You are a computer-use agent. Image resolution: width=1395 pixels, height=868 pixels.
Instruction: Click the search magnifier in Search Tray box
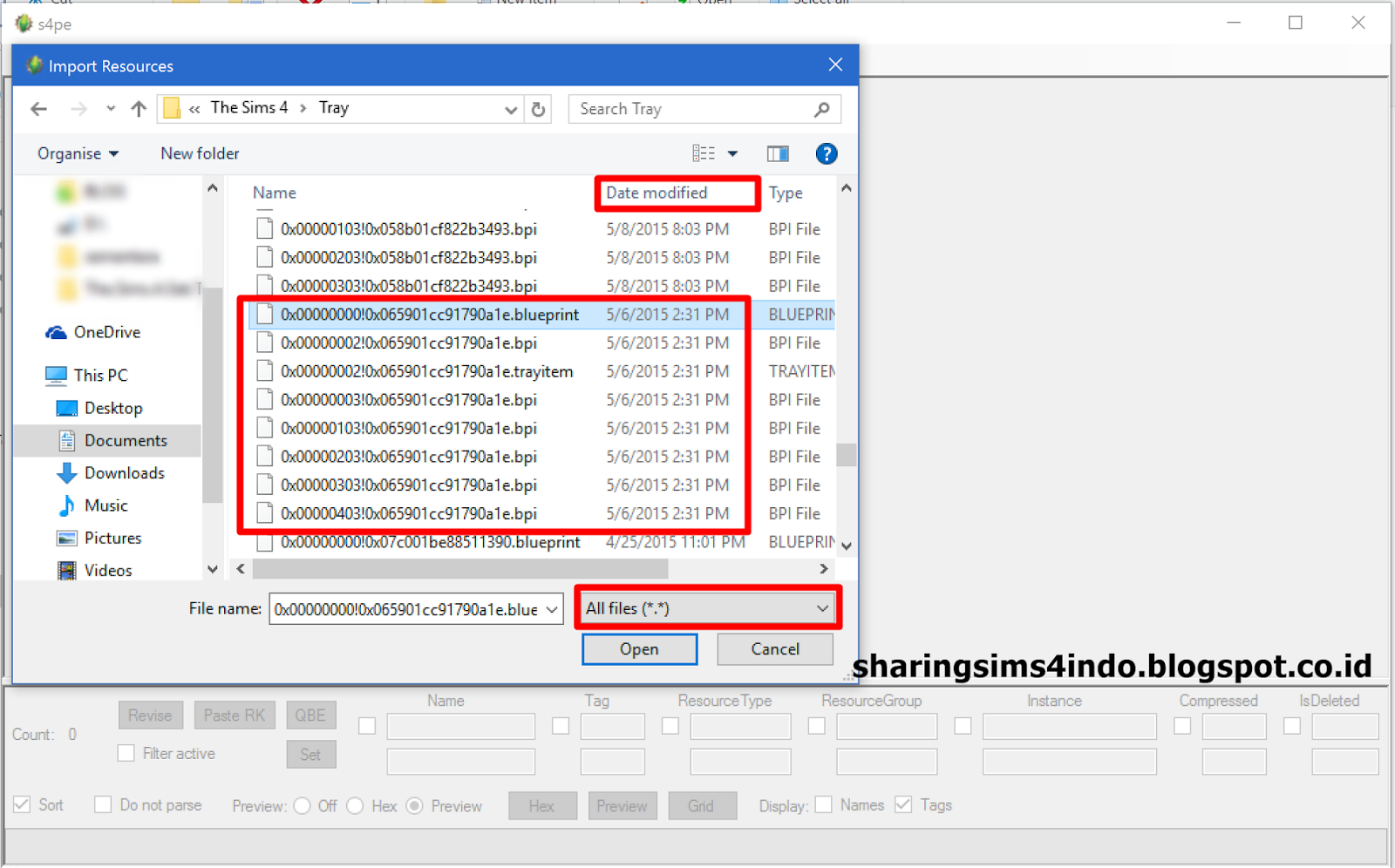[x=820, y=109]
